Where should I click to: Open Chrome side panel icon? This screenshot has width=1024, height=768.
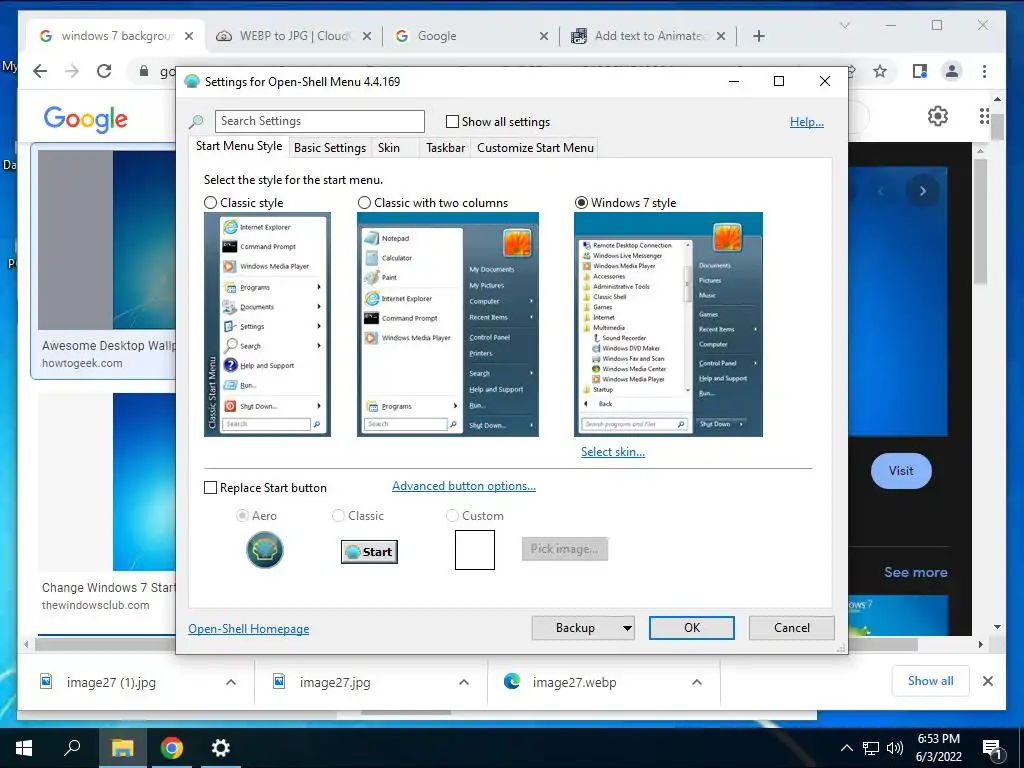920,71
